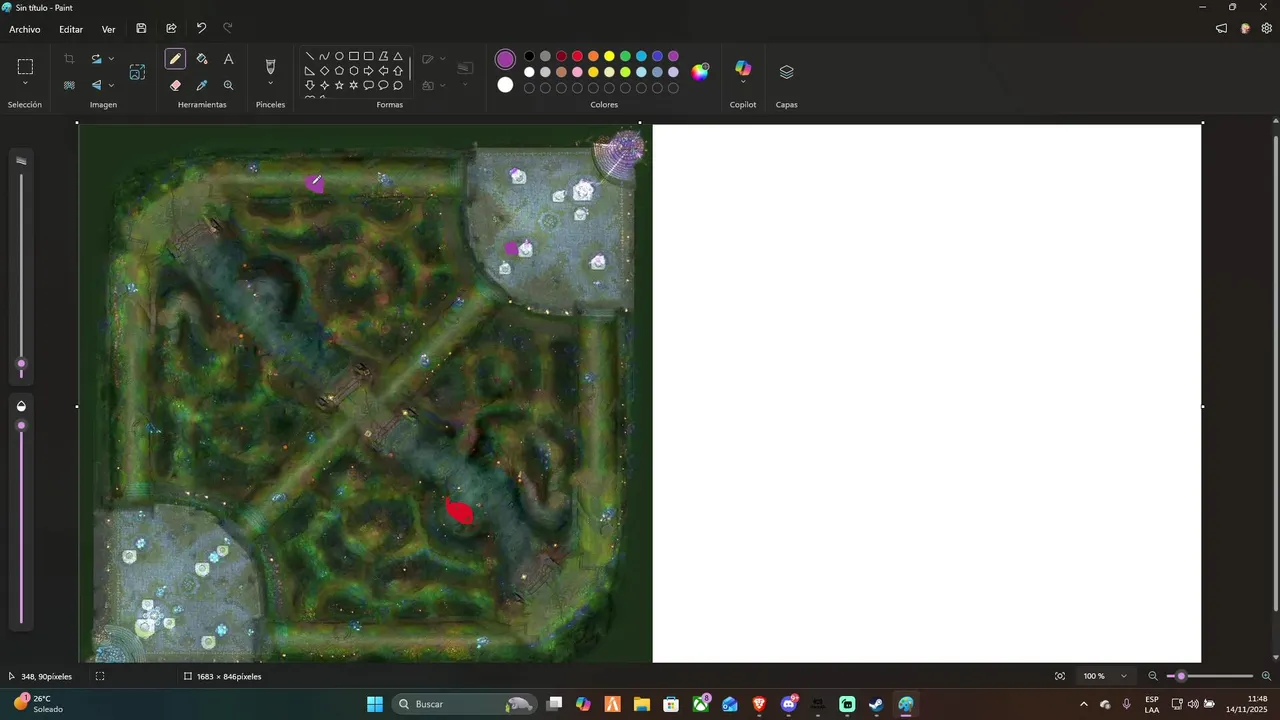Choose the Fill bucket tool
The height and width of the screenshot is (720, 1280).
pyautogui.click(x=202, y=59)
